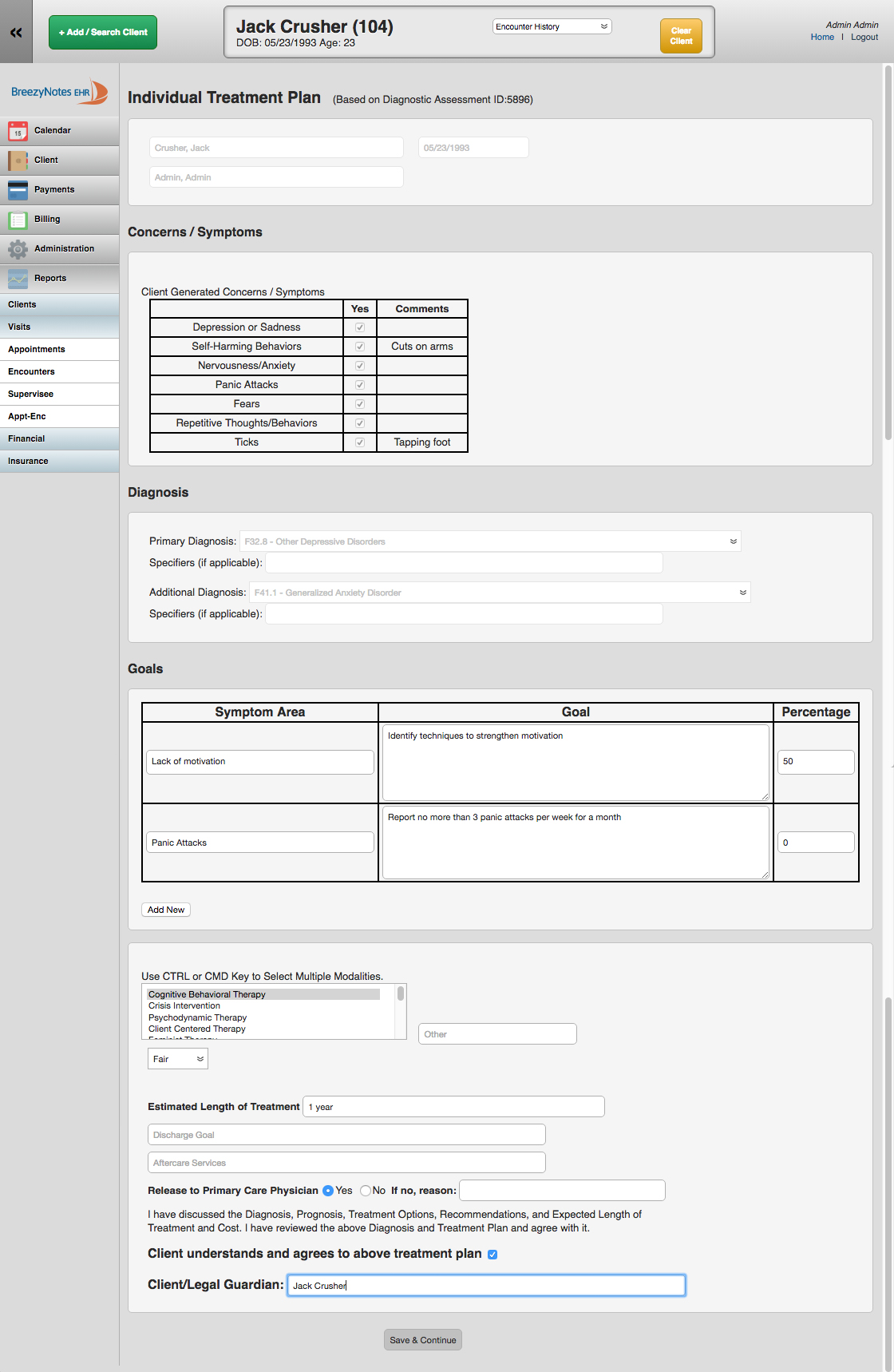Viewport: 894px width, 1372px height.
Task: Toggle the Repetitive Thoughts/Behaviors checkbox
Action: pyautogui.click(x=360, y=423)
